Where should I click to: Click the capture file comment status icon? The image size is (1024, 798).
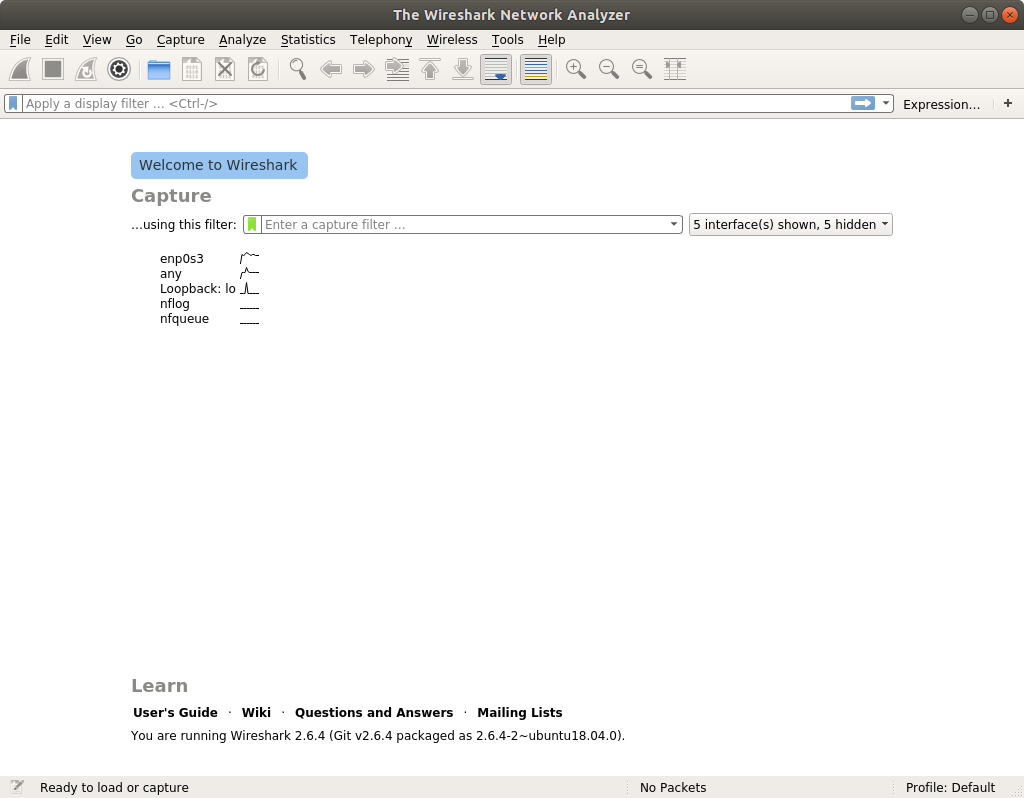17,786
